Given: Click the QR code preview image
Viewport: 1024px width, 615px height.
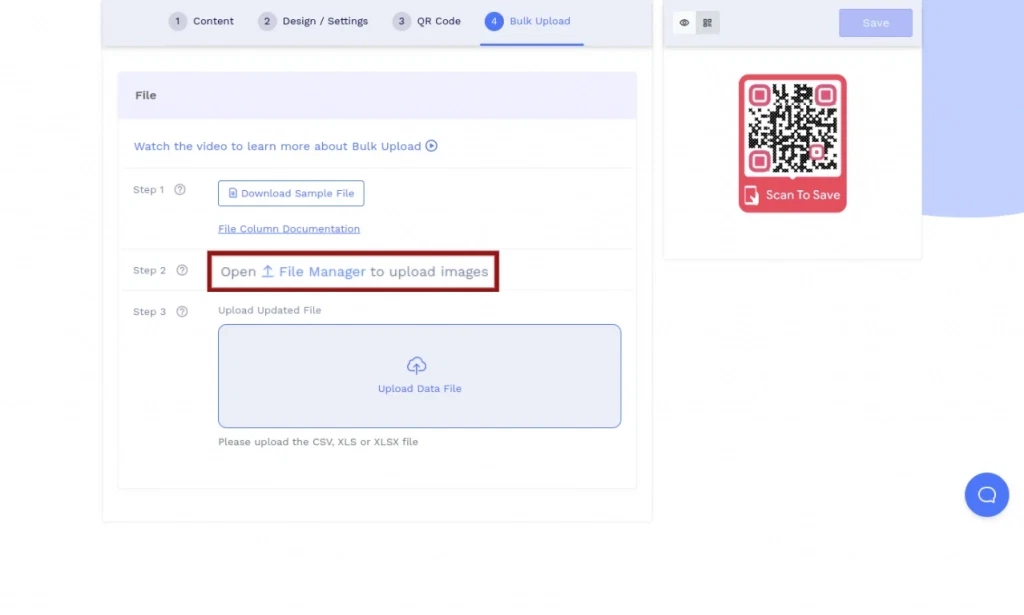Looking at the screenshot, I should 792,128.
